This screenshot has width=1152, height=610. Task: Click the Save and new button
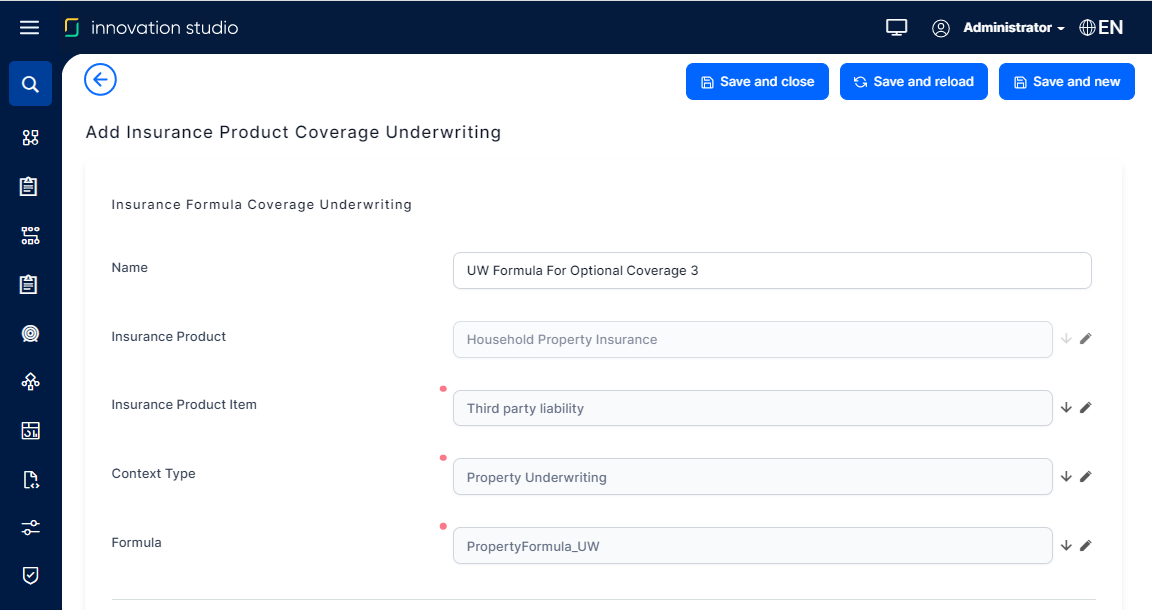1066,82
